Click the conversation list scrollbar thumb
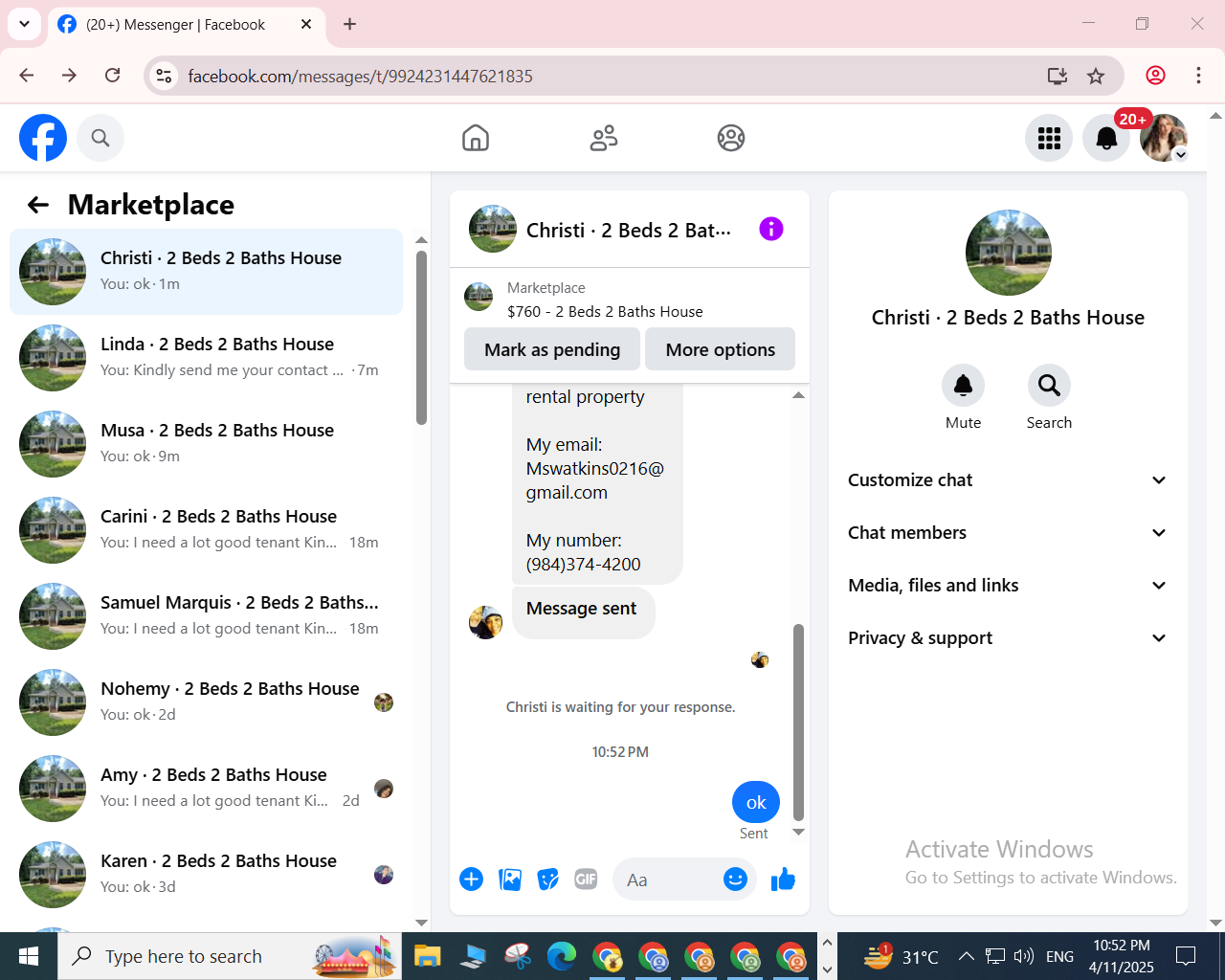 point(421,337)
